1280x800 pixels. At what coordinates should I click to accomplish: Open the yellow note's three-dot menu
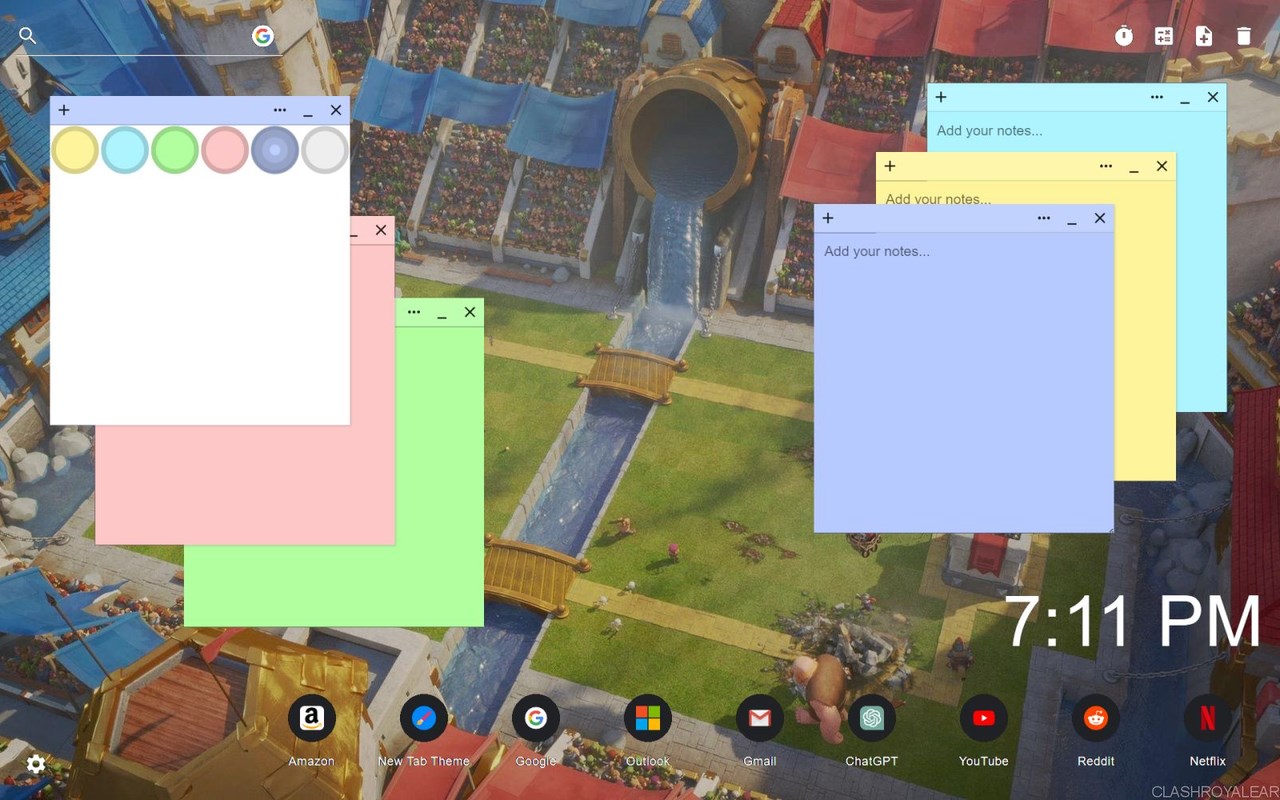click(1106, 166)
